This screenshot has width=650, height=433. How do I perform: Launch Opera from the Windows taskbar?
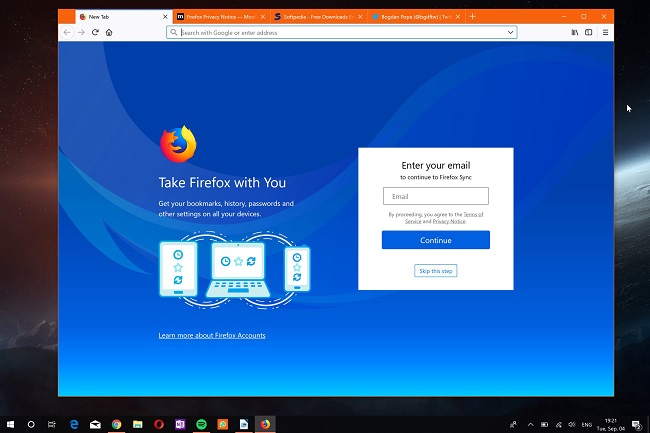(159, 424)
